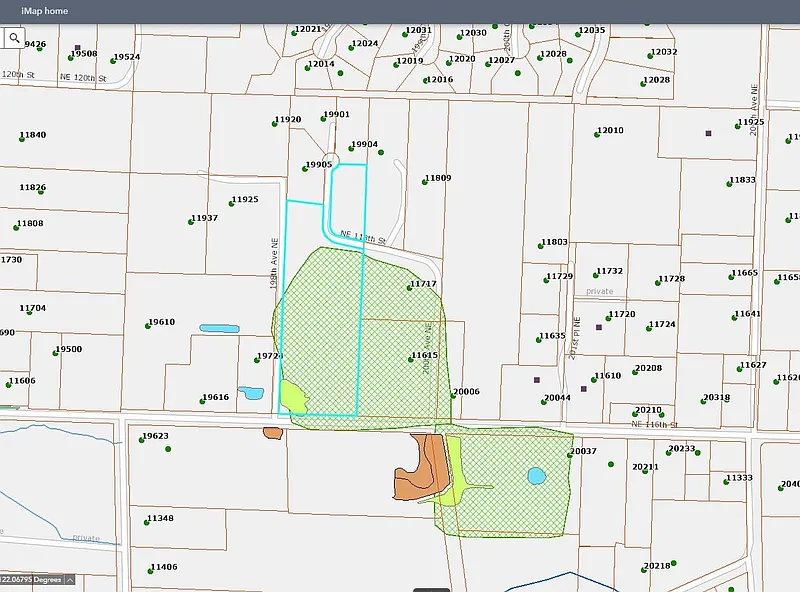Viewport: 800px width, 592px height.
Task: Open the iMap home link
Action: coord(35,10)
